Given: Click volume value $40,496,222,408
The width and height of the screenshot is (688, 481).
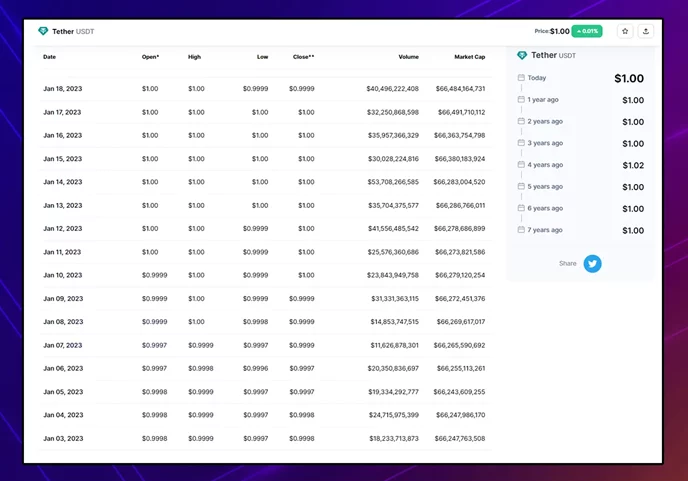Looking at the screenshot, I should click(x=393, y=89).
